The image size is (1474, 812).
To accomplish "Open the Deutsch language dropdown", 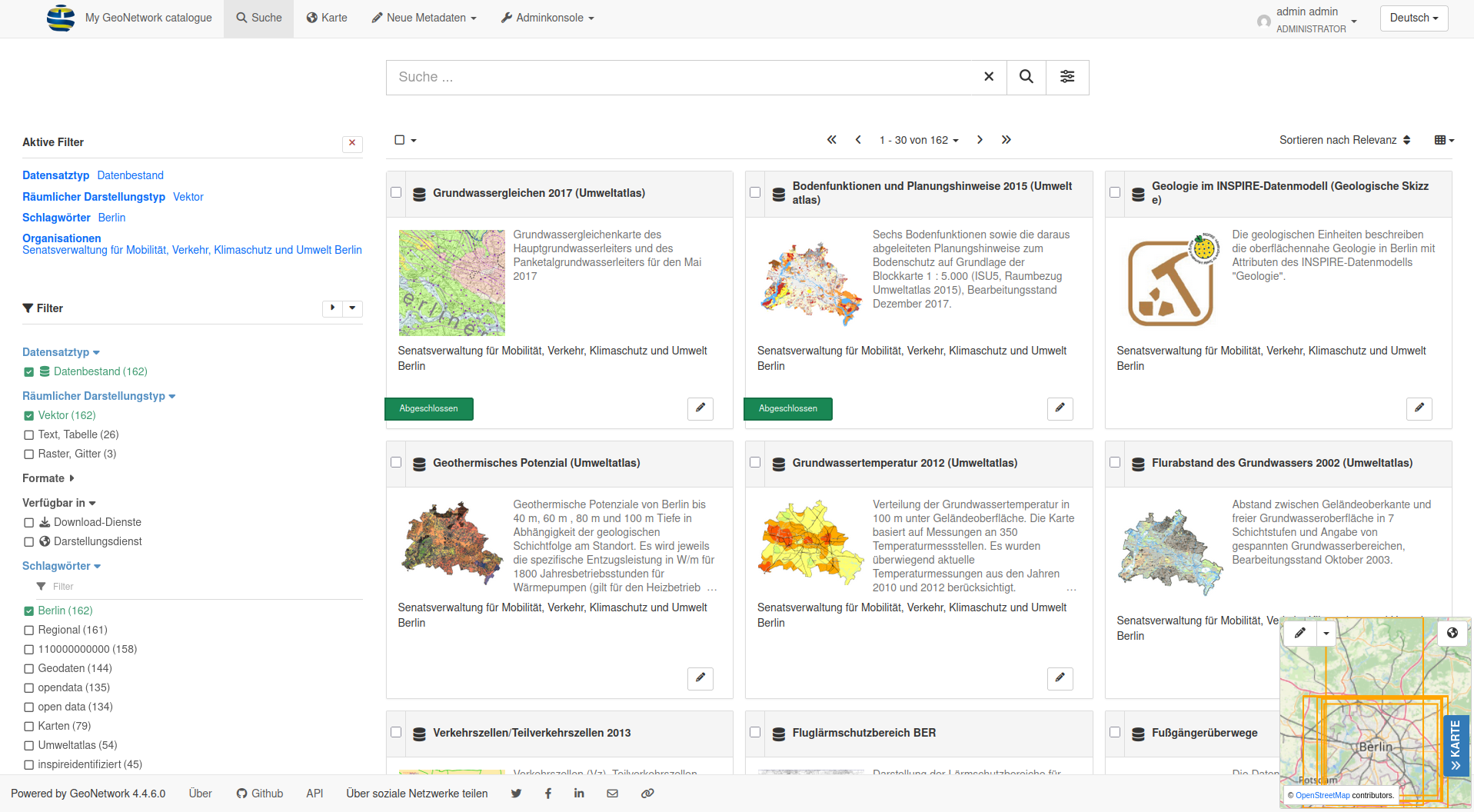I will point(1413,18).
